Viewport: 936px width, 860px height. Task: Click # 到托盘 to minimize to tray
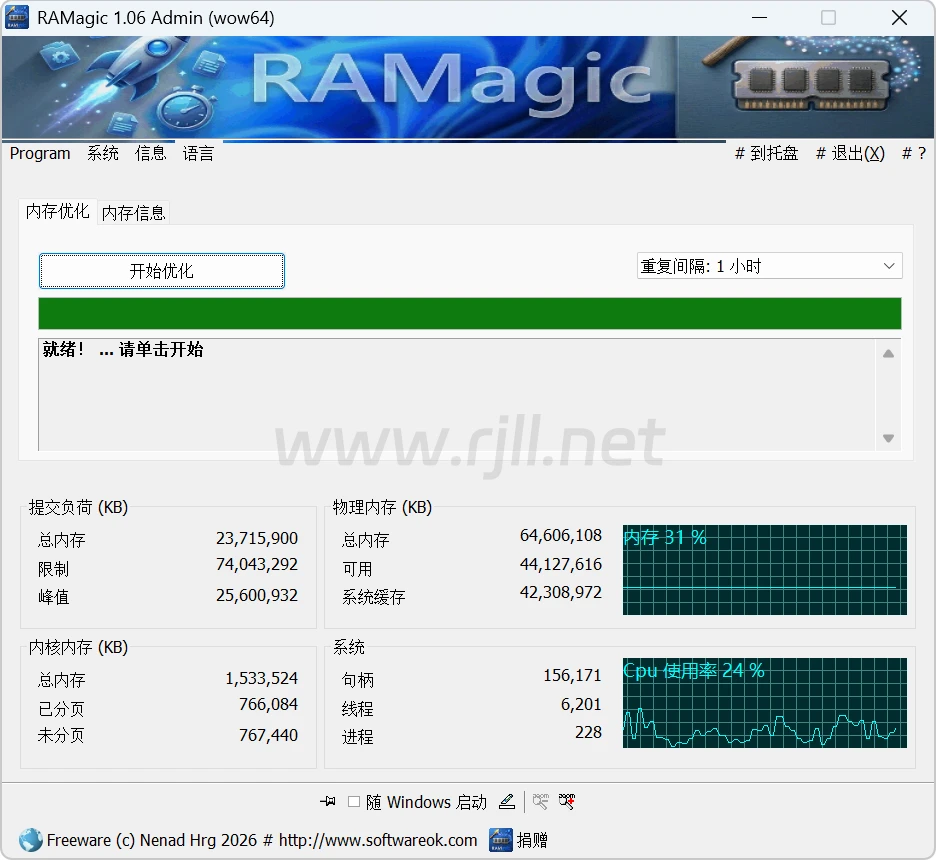pyautogui.click(x=766, y=153)
